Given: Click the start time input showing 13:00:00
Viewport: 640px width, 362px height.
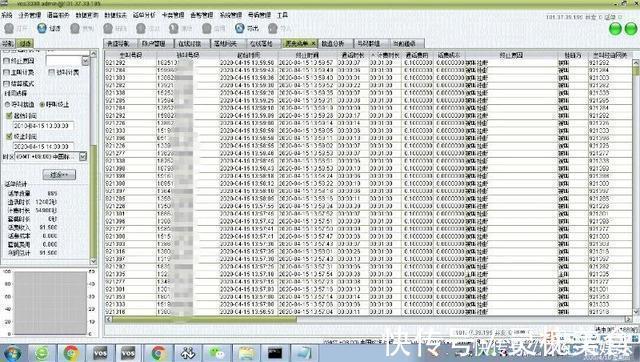Looking at the screenshot, I should (43, 126).
